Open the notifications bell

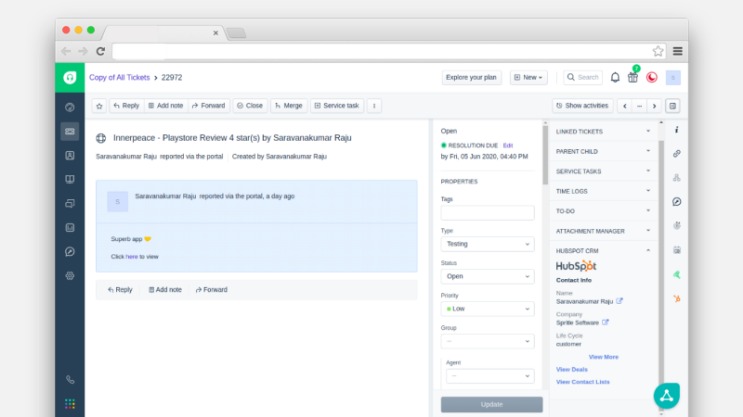pyautogui.click(x=615, y=77)
